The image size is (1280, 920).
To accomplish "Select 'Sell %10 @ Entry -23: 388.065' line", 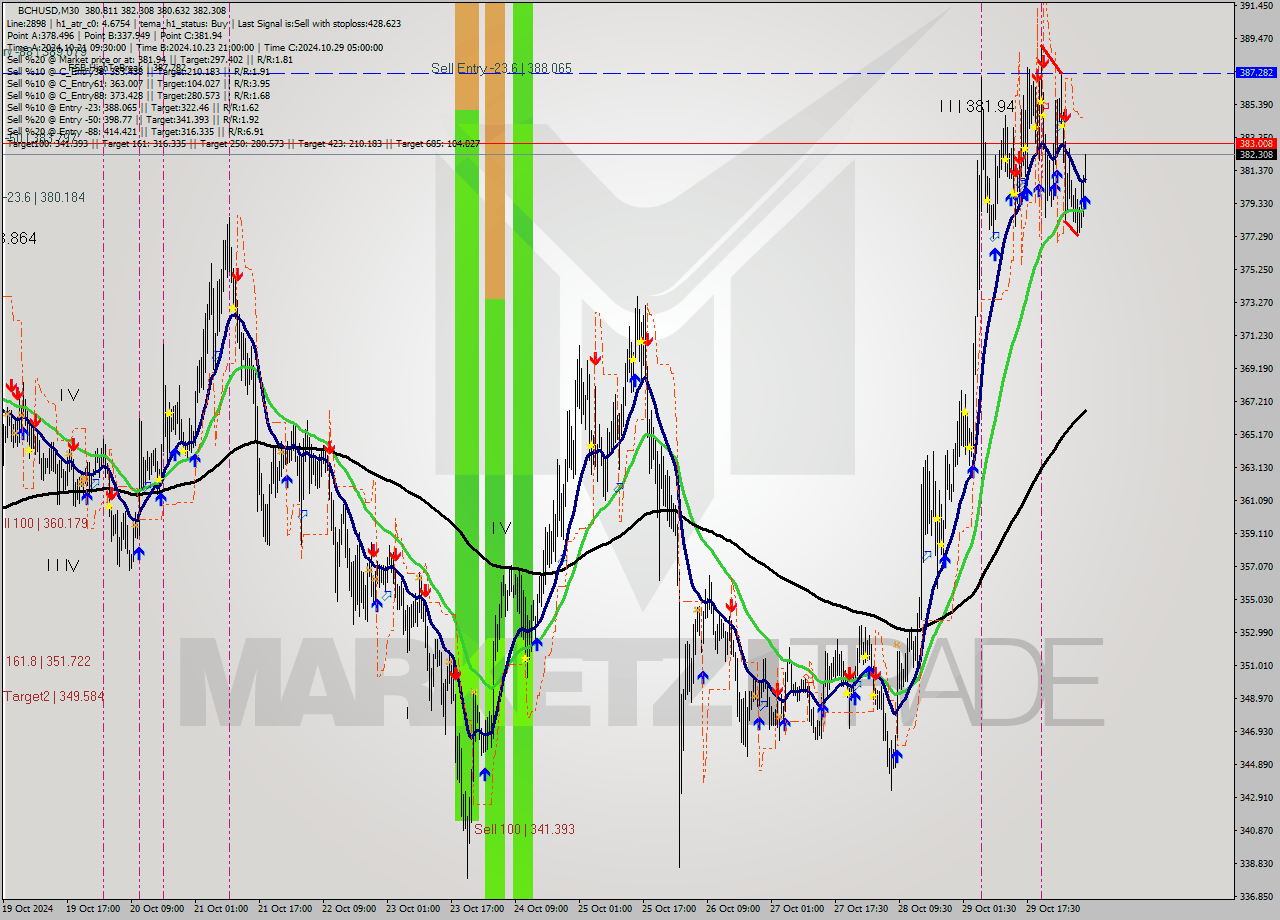I will click(x=132, y=107).
